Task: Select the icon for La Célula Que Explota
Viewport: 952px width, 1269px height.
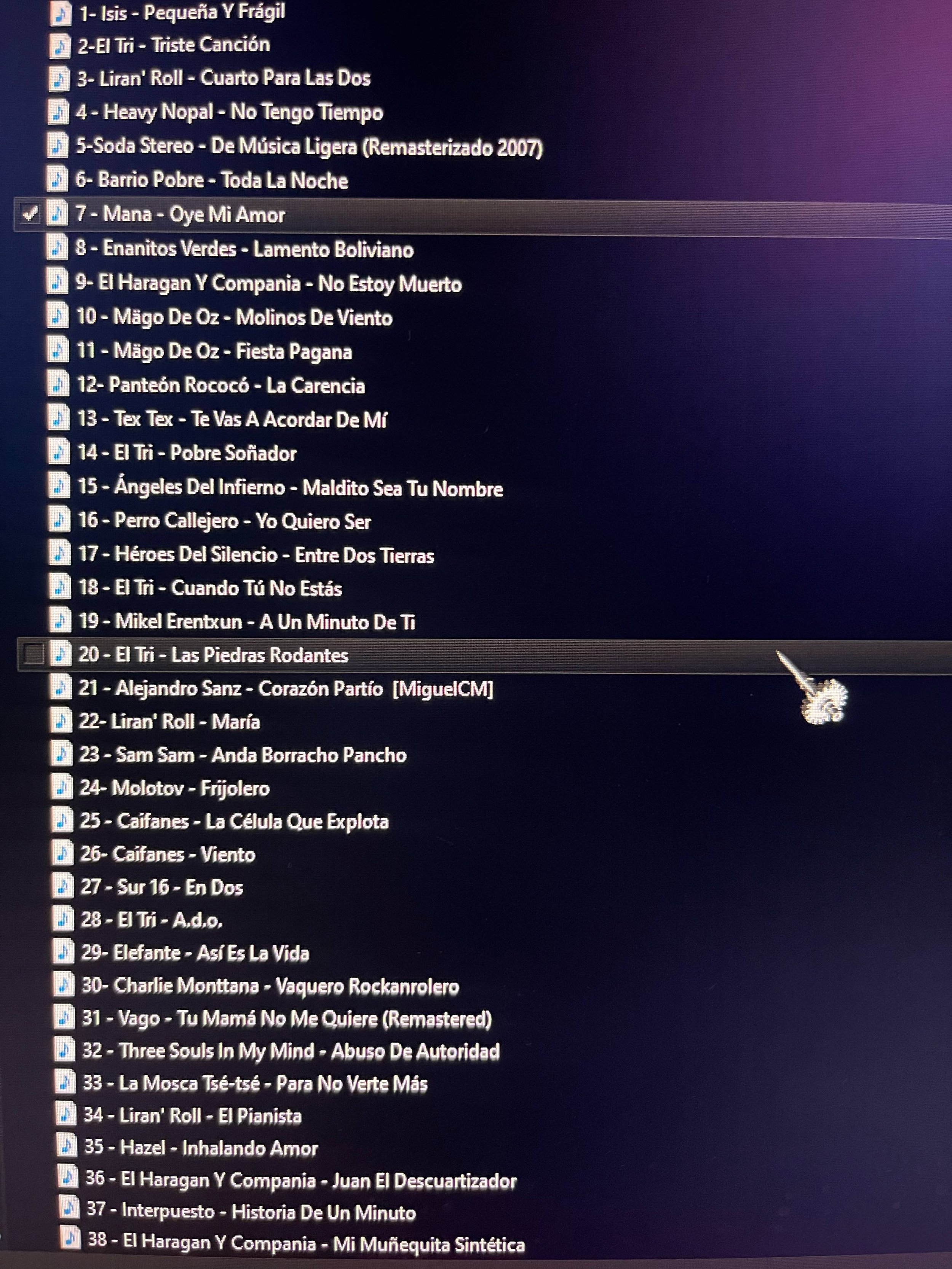Action: click(62, 820)
